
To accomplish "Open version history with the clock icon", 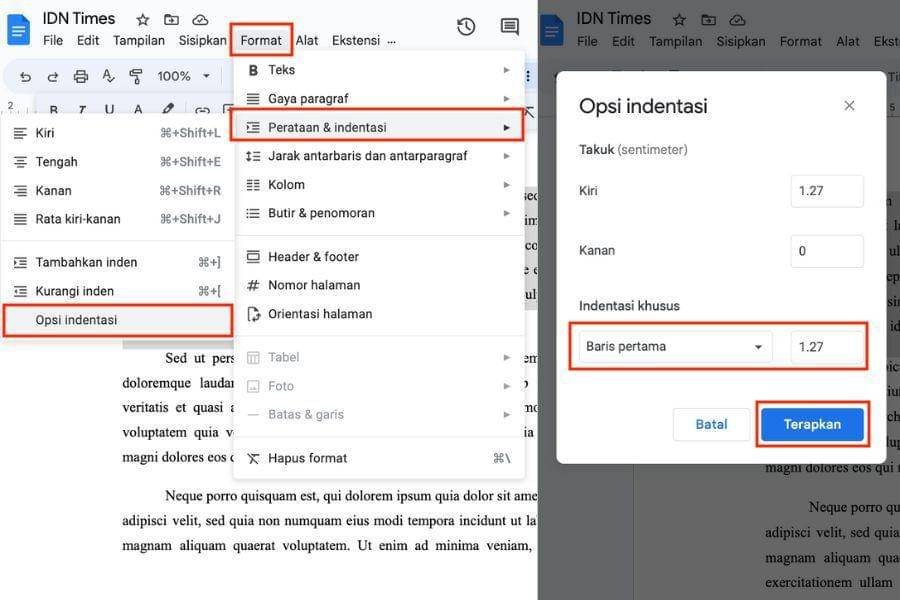I will [x=465, y=27].
